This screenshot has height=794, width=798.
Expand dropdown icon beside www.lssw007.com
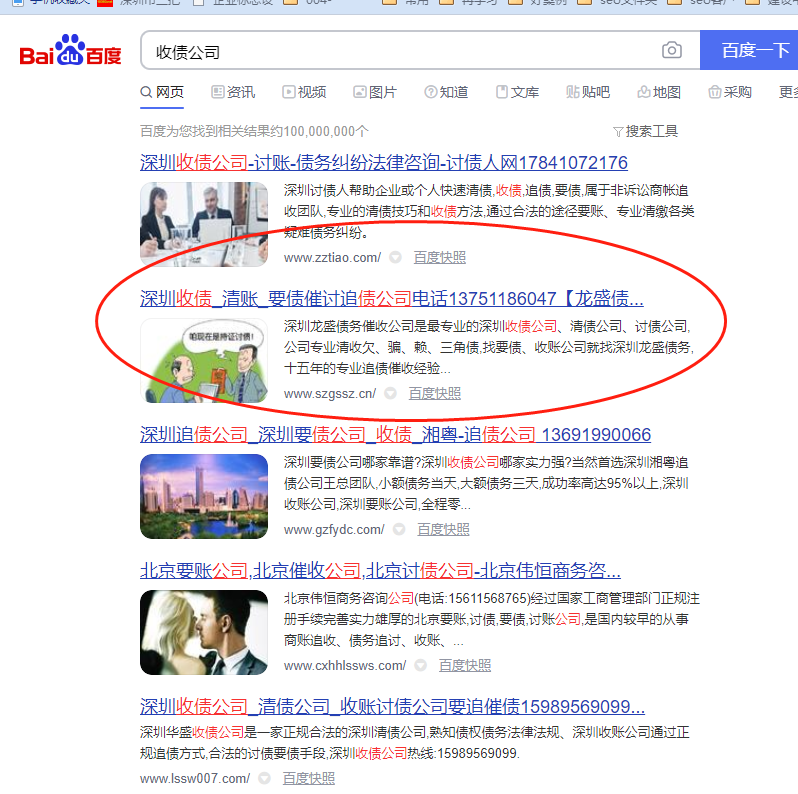[x=264, y=779]
